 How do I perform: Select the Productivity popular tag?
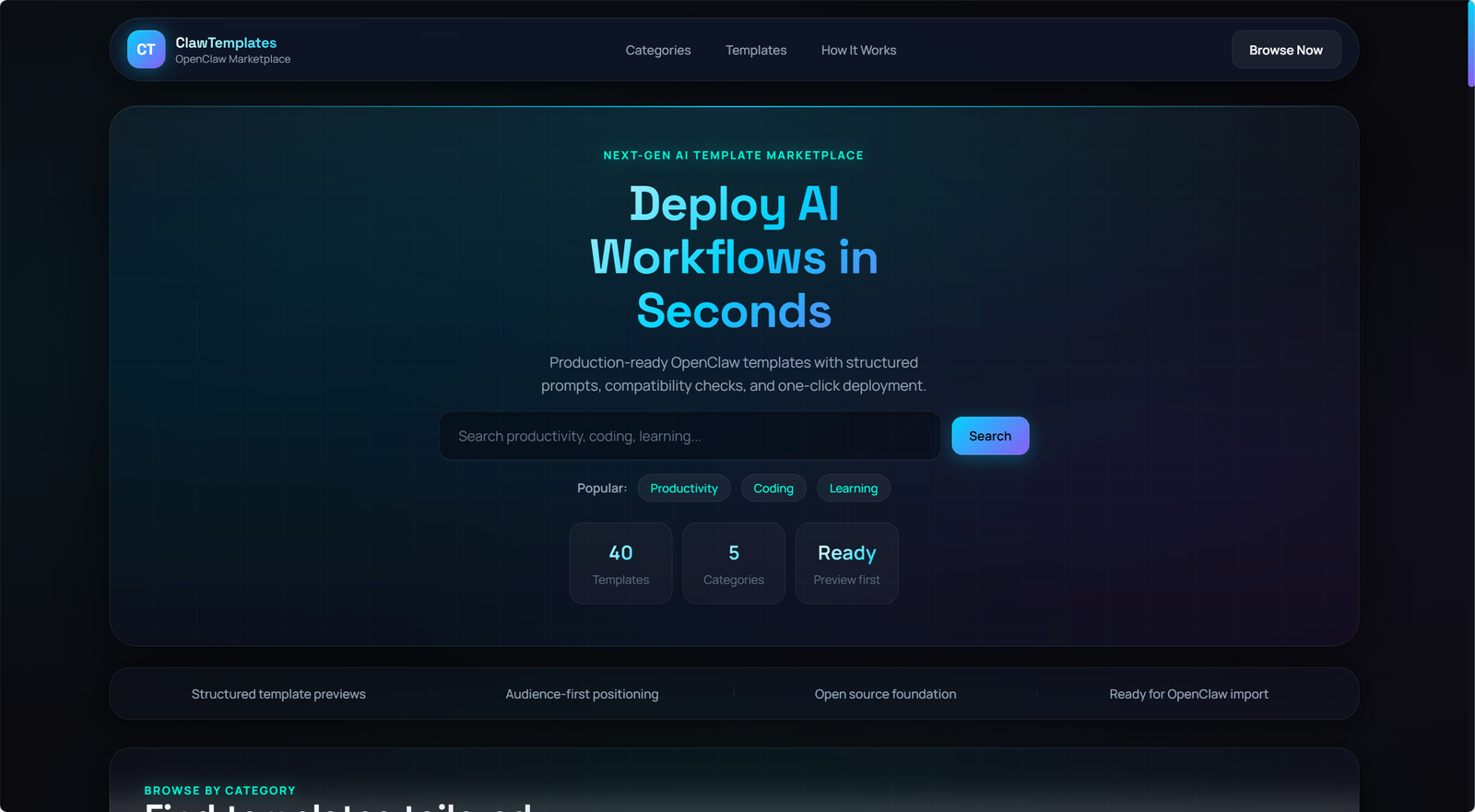[x=683, y=488]
